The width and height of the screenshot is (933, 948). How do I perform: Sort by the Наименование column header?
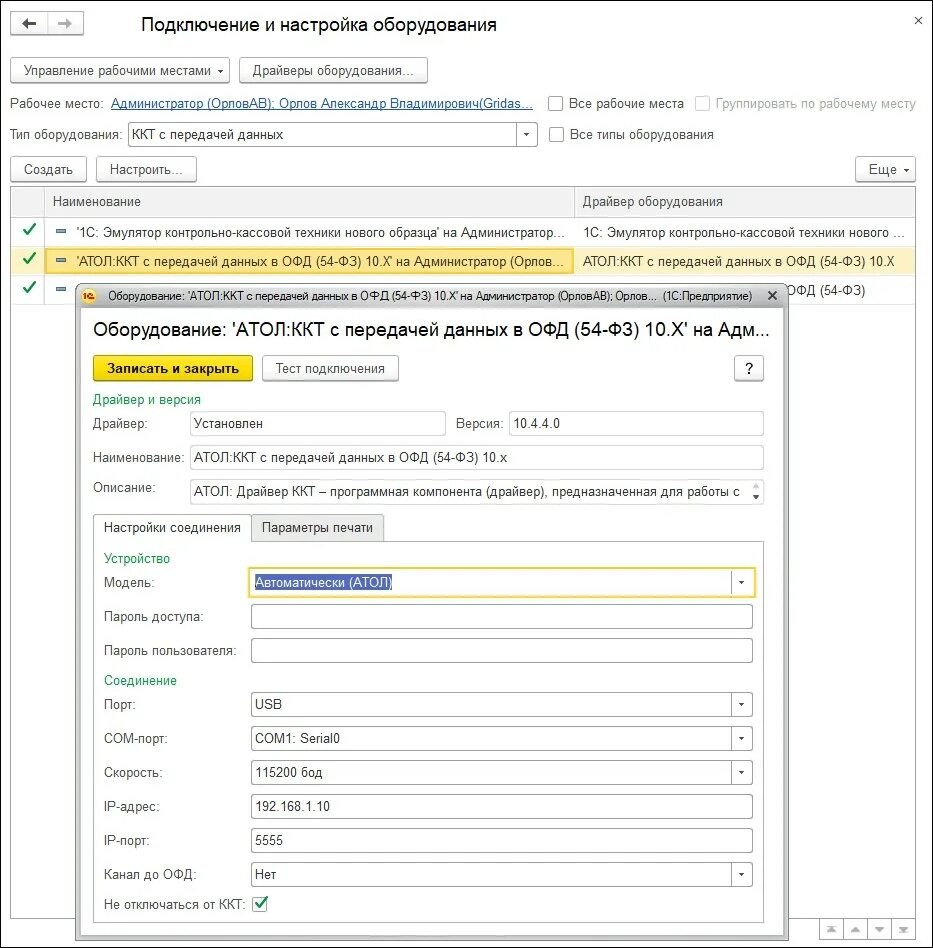tap(309, 201)
